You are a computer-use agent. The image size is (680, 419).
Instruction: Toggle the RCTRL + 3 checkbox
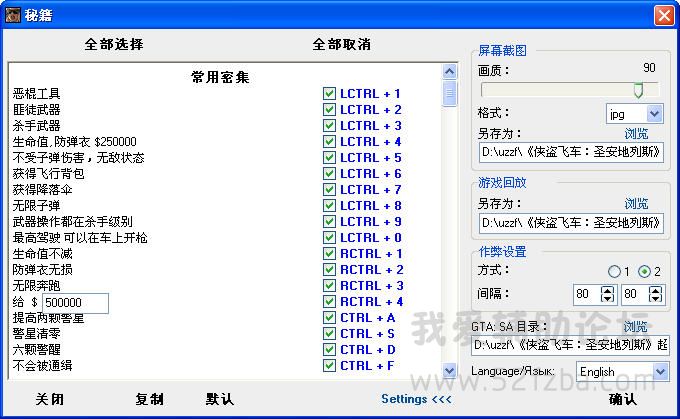point(329,286)
